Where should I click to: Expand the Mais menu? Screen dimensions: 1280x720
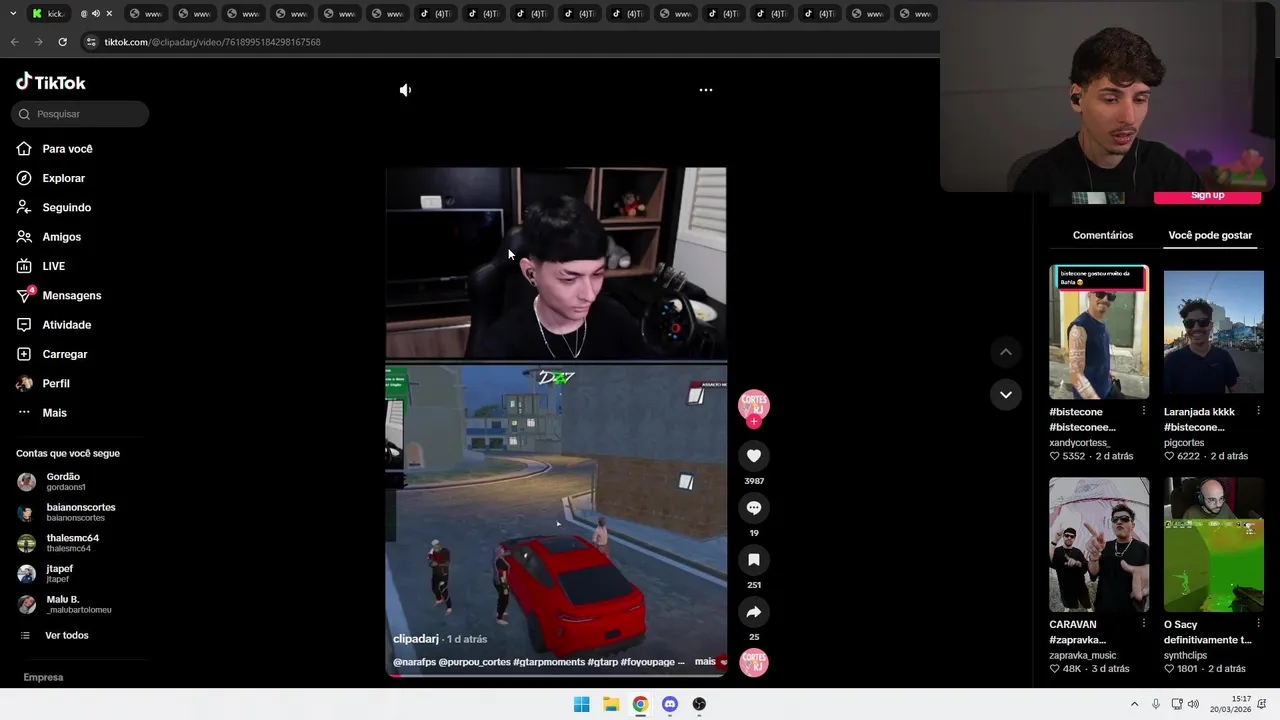43,413
